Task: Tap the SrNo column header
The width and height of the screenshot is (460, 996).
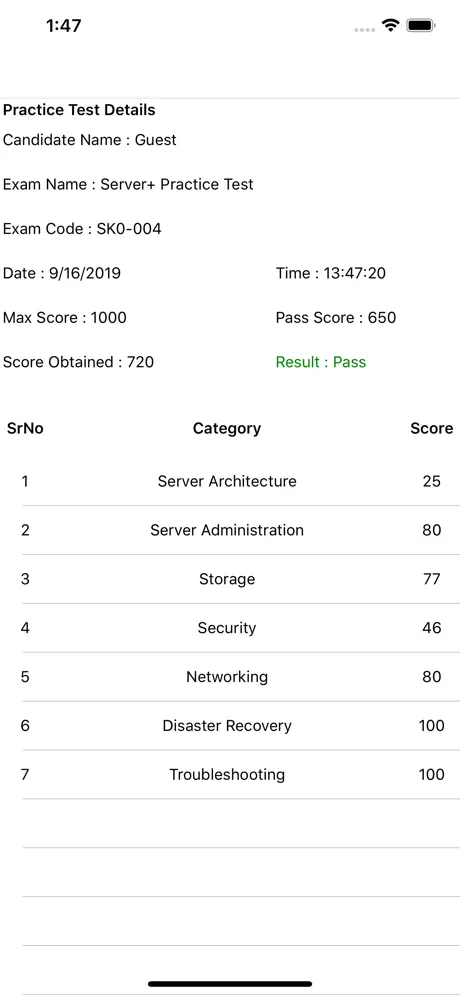Action: [25, 429]
